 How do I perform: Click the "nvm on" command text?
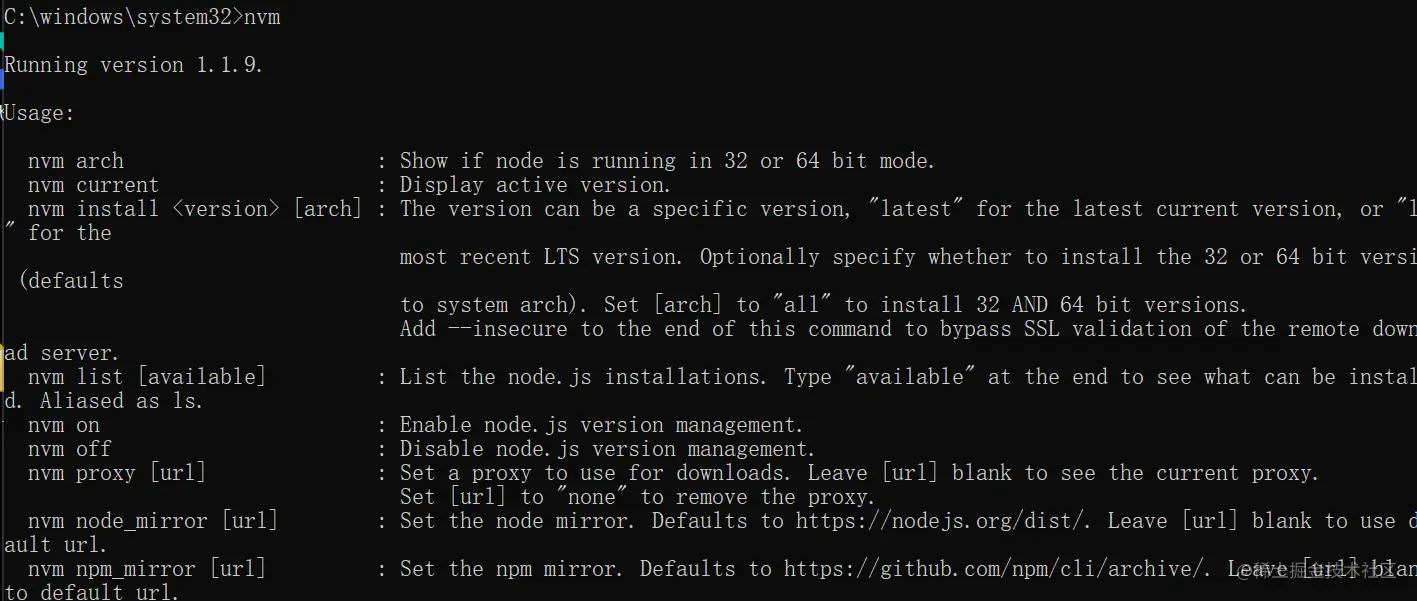tap(64, 425)
